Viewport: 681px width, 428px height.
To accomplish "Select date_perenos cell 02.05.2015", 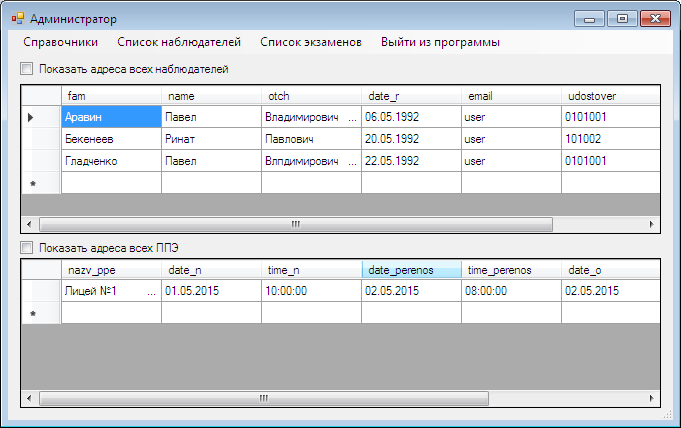I will click(x=411, y=291).
